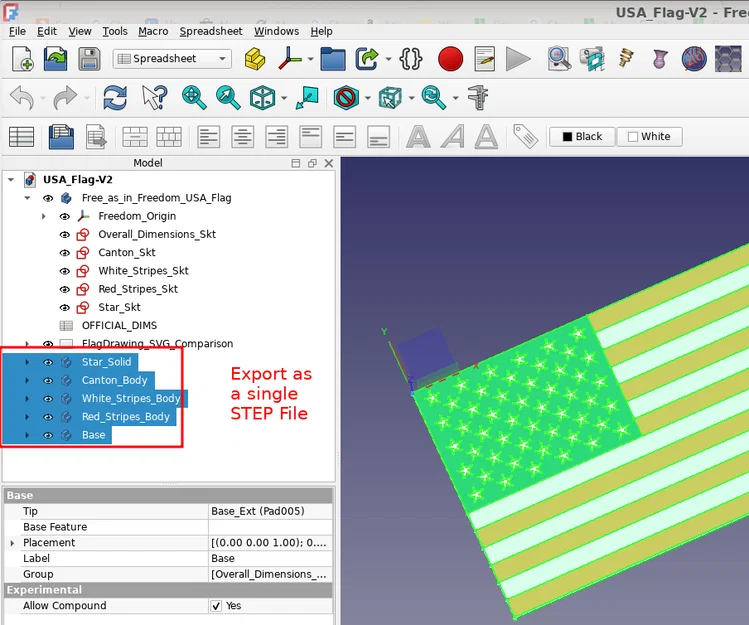Set background color with White button
The image size is (749, 625).
(649, 137)
